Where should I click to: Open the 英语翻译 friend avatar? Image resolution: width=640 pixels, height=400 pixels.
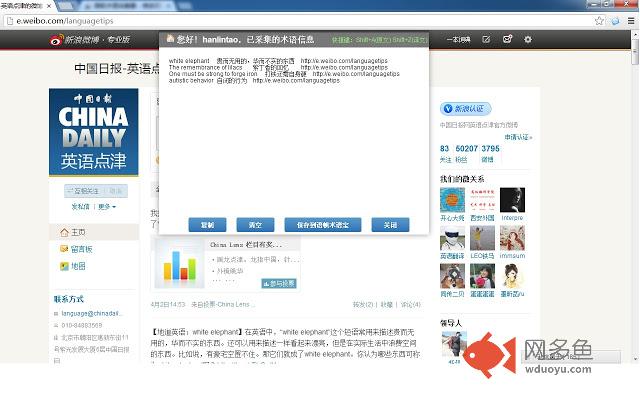tap(453, 238)
